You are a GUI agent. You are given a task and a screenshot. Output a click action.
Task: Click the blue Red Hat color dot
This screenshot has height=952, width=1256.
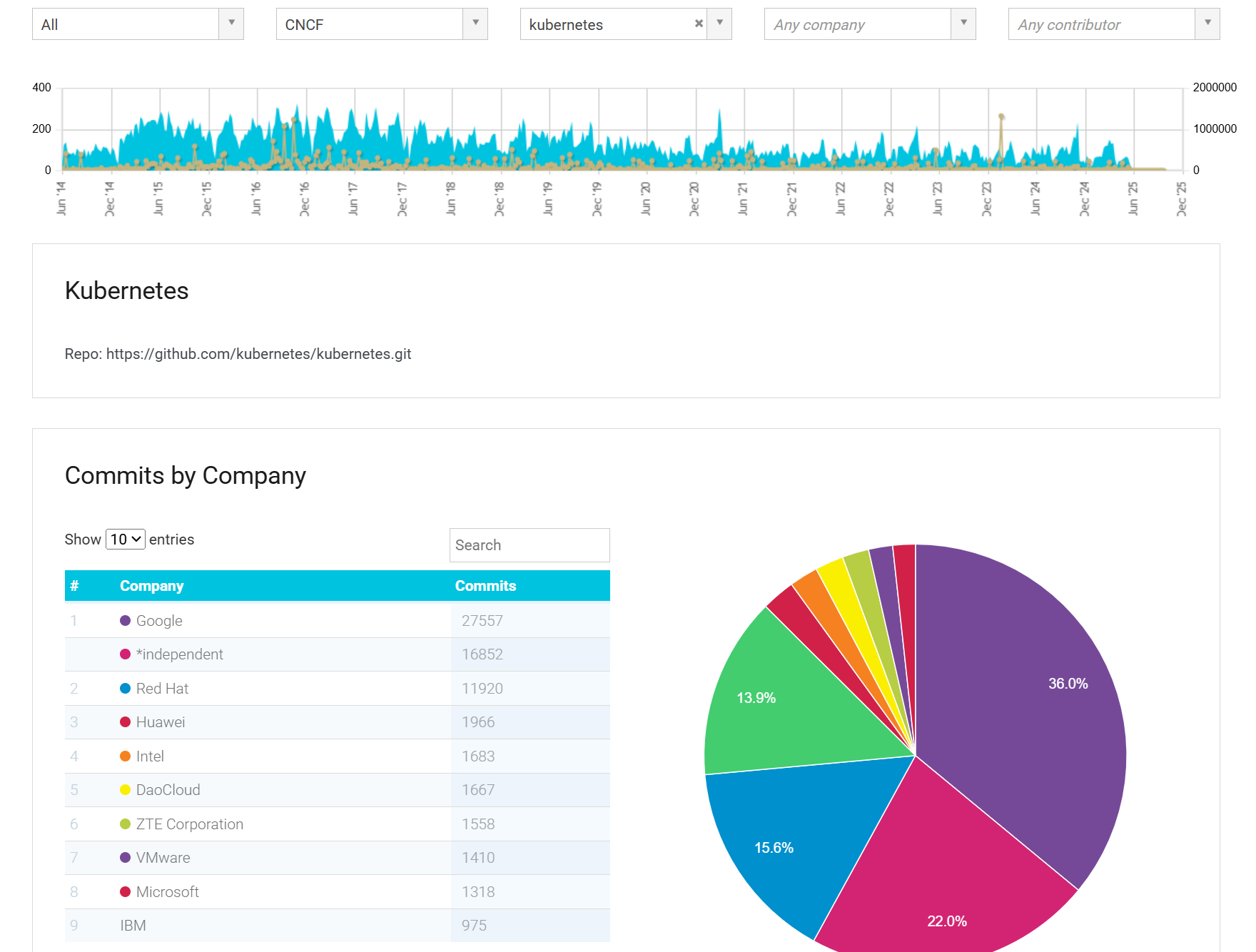[126, 689]
